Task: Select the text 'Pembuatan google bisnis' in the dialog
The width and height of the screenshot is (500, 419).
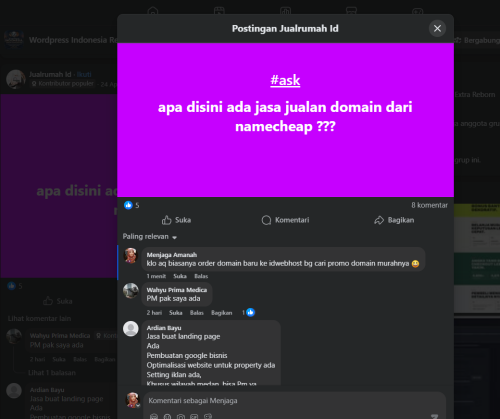Action: [x=187, y=355]
